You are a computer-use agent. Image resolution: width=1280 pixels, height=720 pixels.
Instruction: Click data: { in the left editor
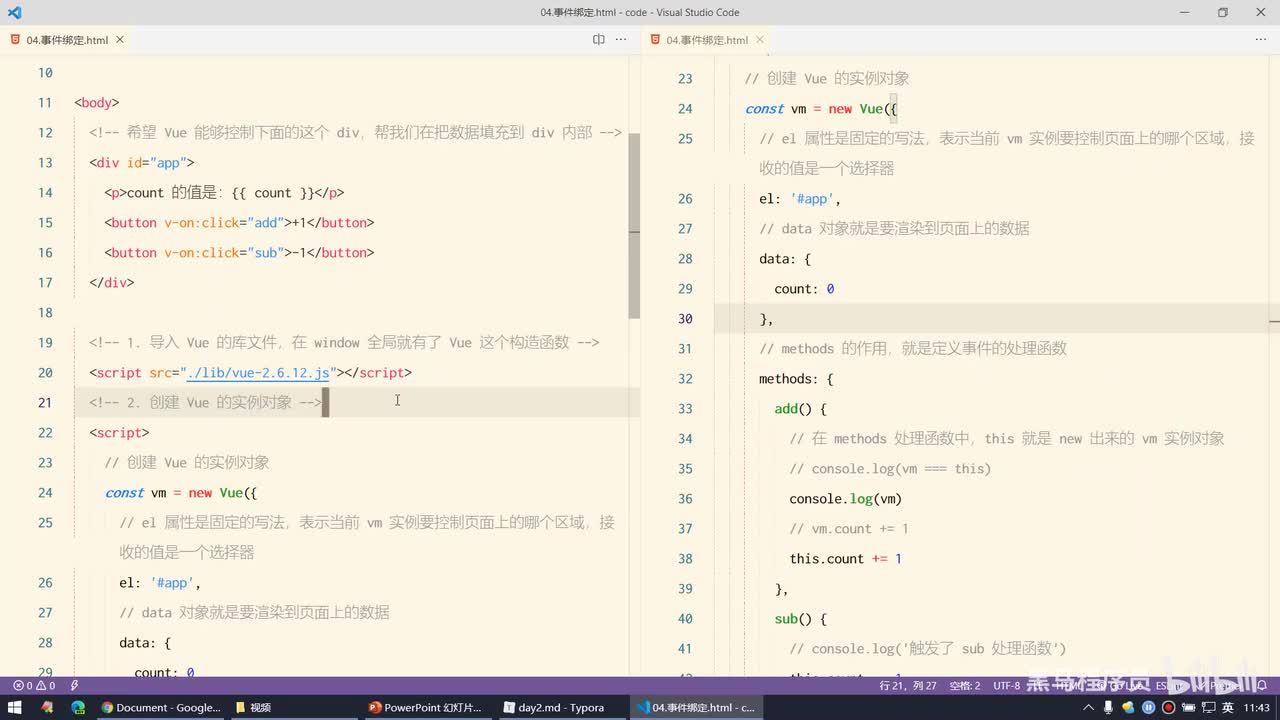[x=145, y=642]
